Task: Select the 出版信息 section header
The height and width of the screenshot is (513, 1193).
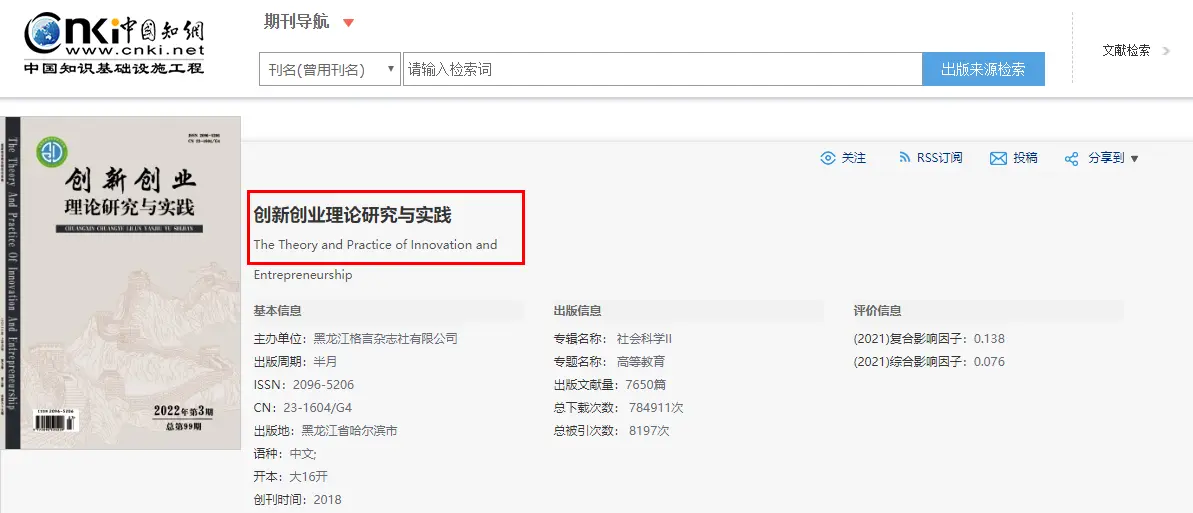Action: [578, 311]
